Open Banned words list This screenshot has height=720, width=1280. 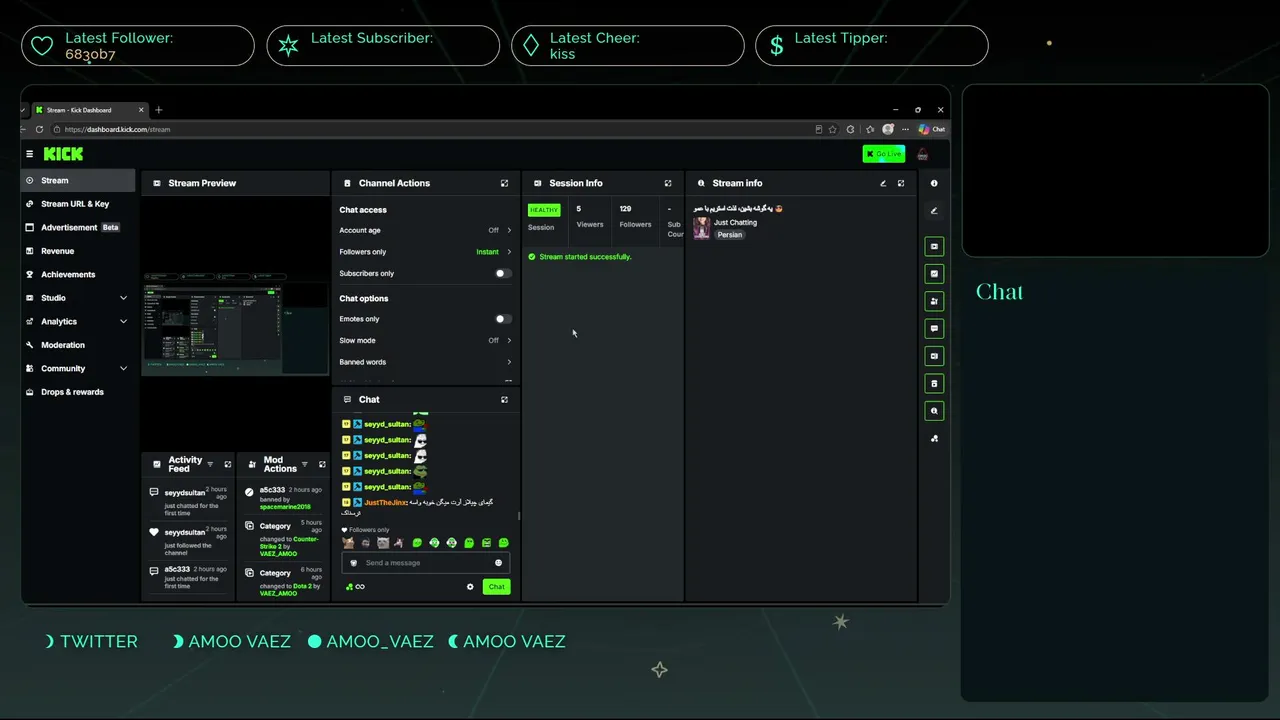(x=425, y=362)
